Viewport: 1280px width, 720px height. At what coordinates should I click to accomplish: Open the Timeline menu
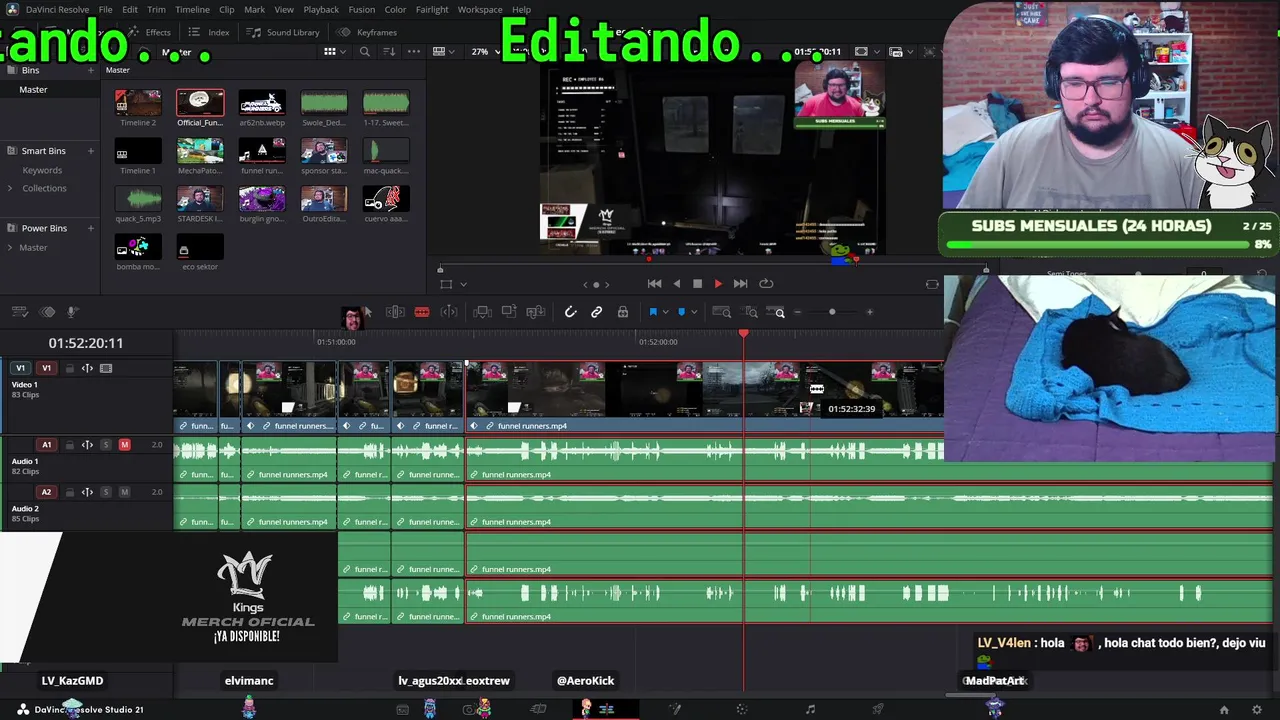tap(192, 9)
